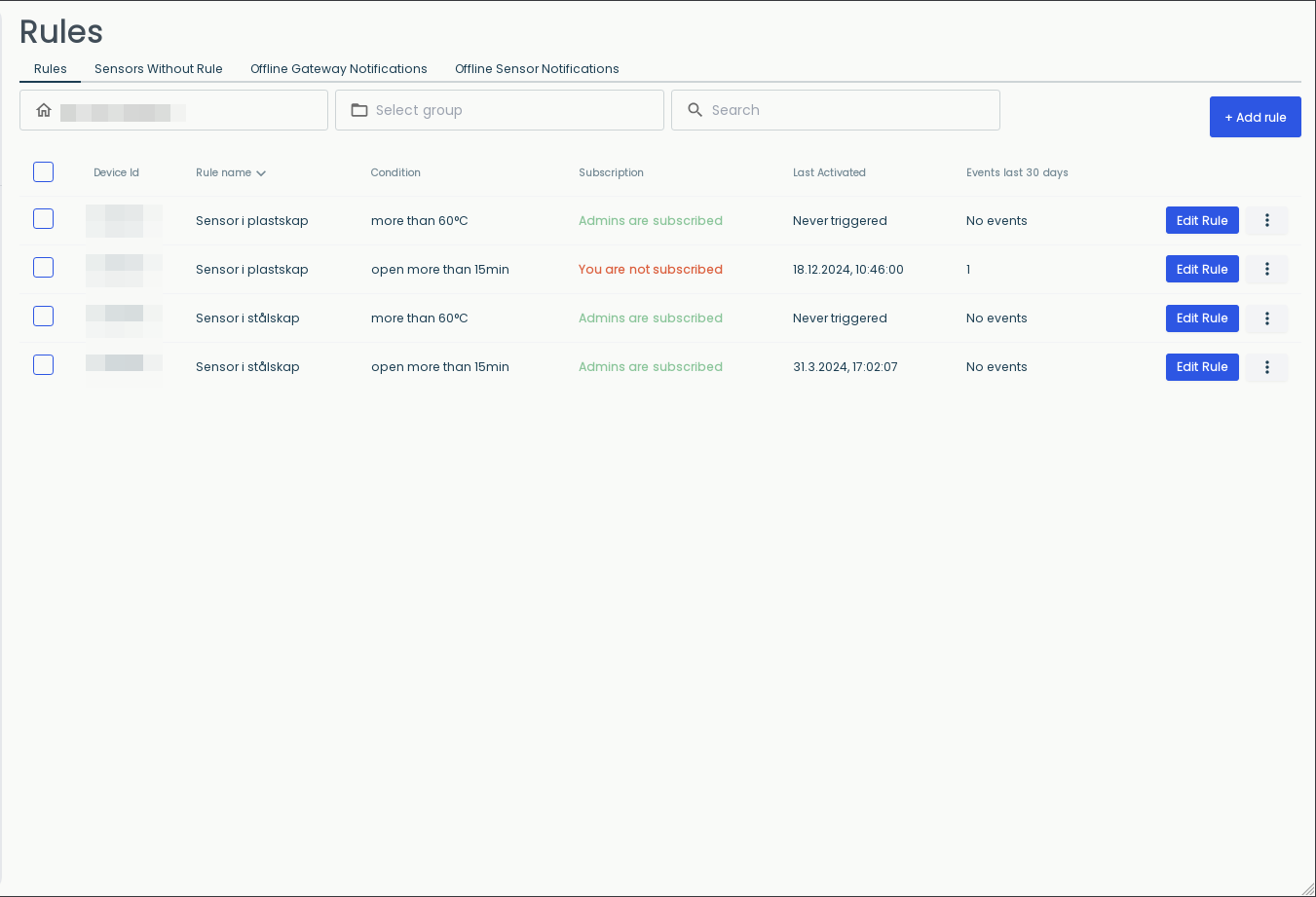Select checkbox of rule activated 31.3.2024
Screen dimensions: 1316x897
[x=43, y=365]
